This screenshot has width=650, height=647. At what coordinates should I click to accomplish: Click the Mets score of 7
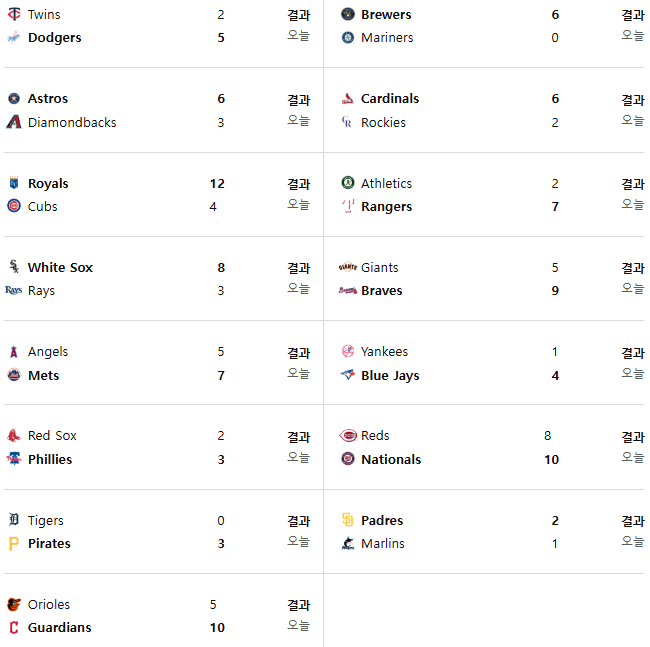coord(221,376)
